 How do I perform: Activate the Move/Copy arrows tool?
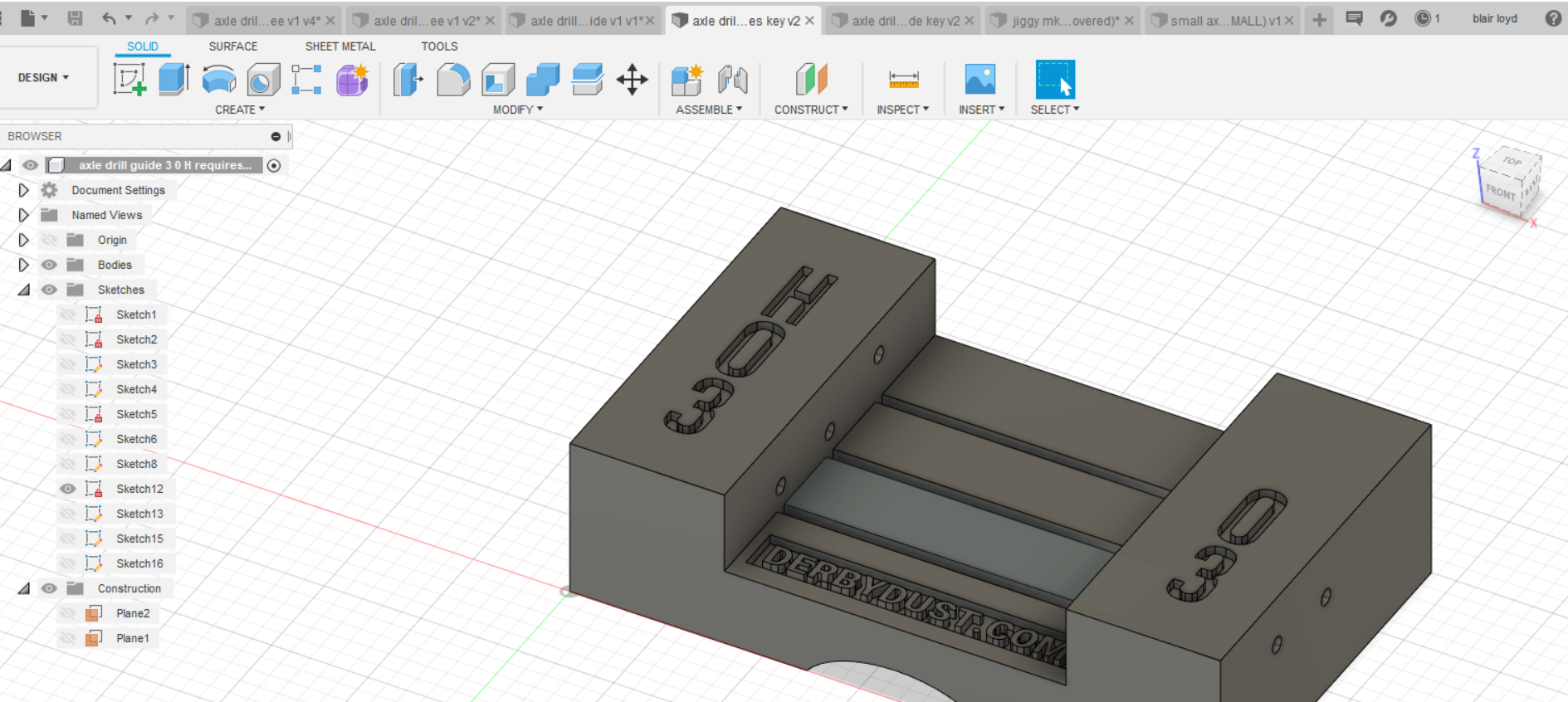632,80
